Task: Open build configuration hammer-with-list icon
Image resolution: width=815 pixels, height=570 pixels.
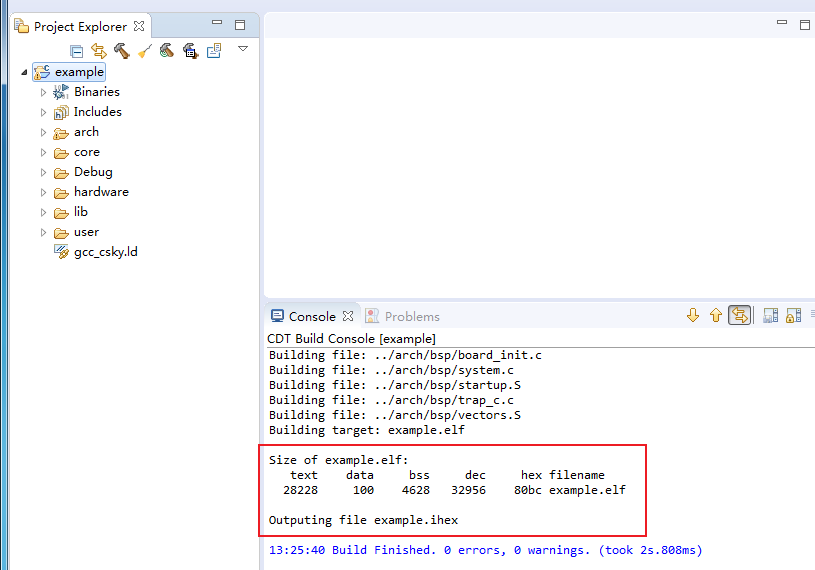Action: pos(191,51)
